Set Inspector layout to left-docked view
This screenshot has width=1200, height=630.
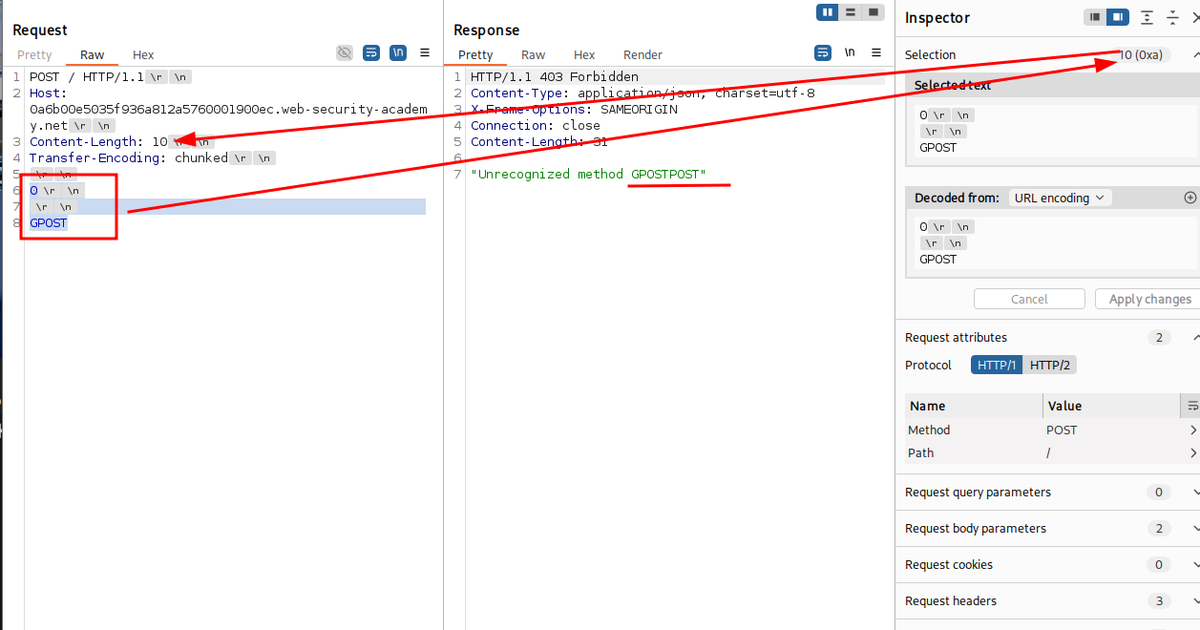pos(1095,17)
